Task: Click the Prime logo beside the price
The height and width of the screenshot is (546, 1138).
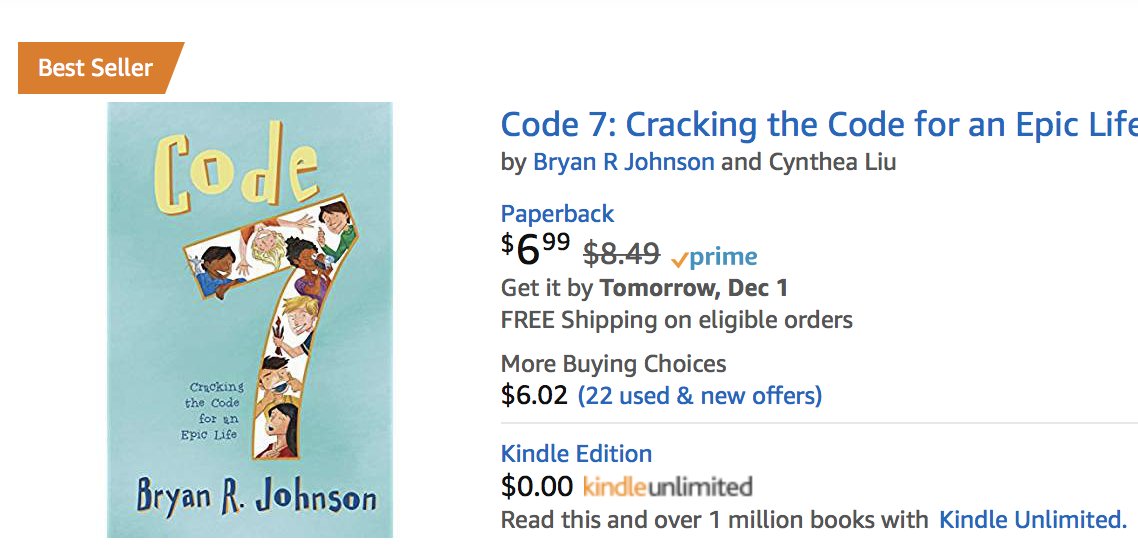Action: [714, 257]
